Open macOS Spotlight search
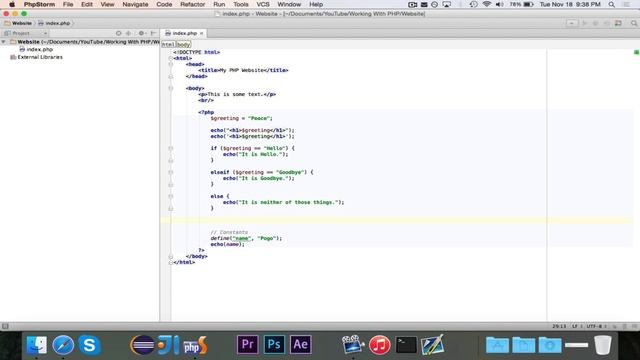This screenshot has width=640, height=360. tap(611, 4)
